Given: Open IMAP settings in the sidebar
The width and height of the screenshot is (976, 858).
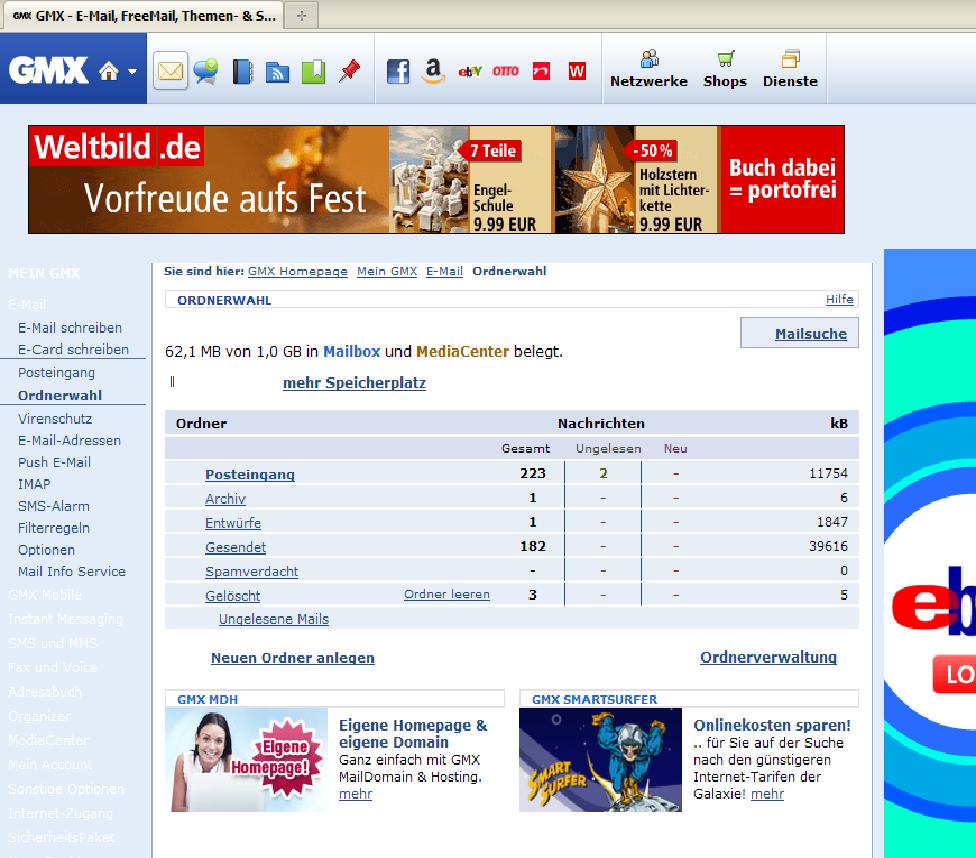Looking at the screenshot, I should pos(34,484).
